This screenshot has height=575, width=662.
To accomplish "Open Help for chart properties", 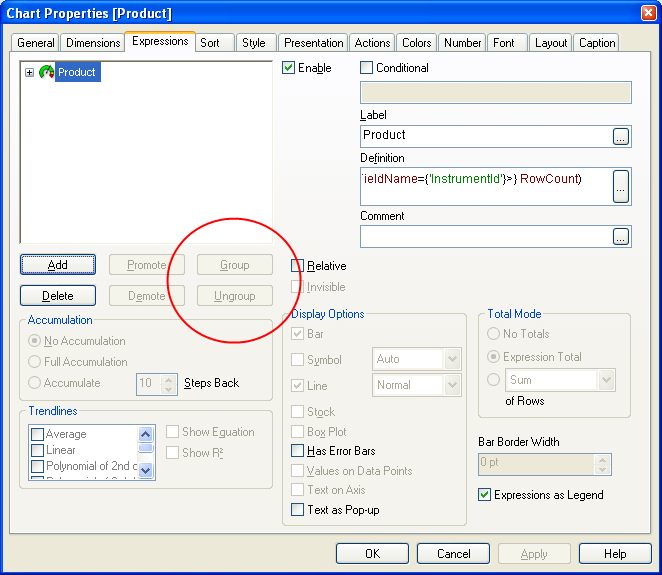I will tap(615, 553).
